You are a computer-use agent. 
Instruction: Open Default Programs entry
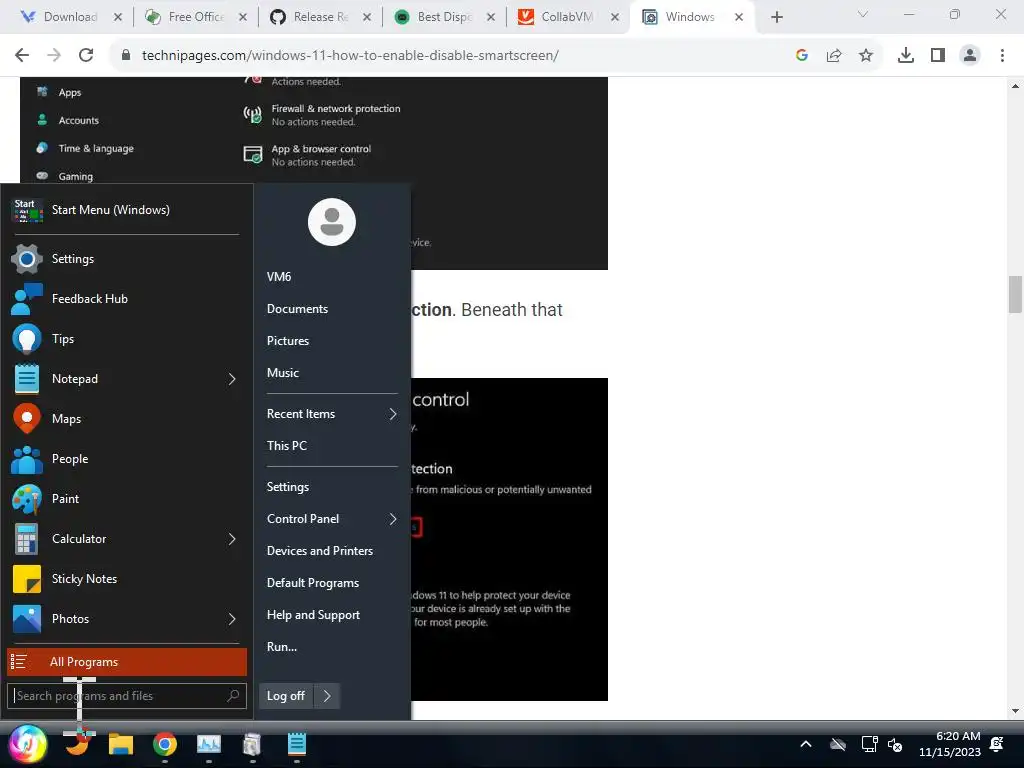(x=313, y=583)
